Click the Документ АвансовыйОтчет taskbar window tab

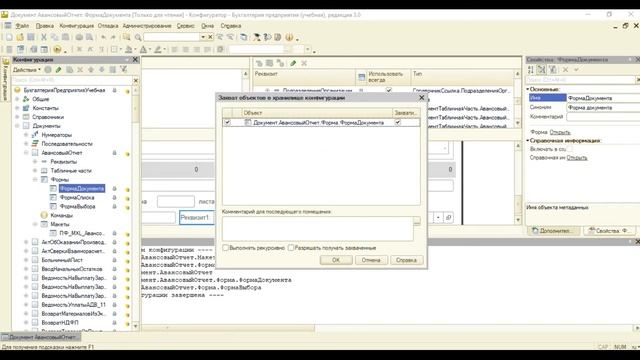(41, 337)
